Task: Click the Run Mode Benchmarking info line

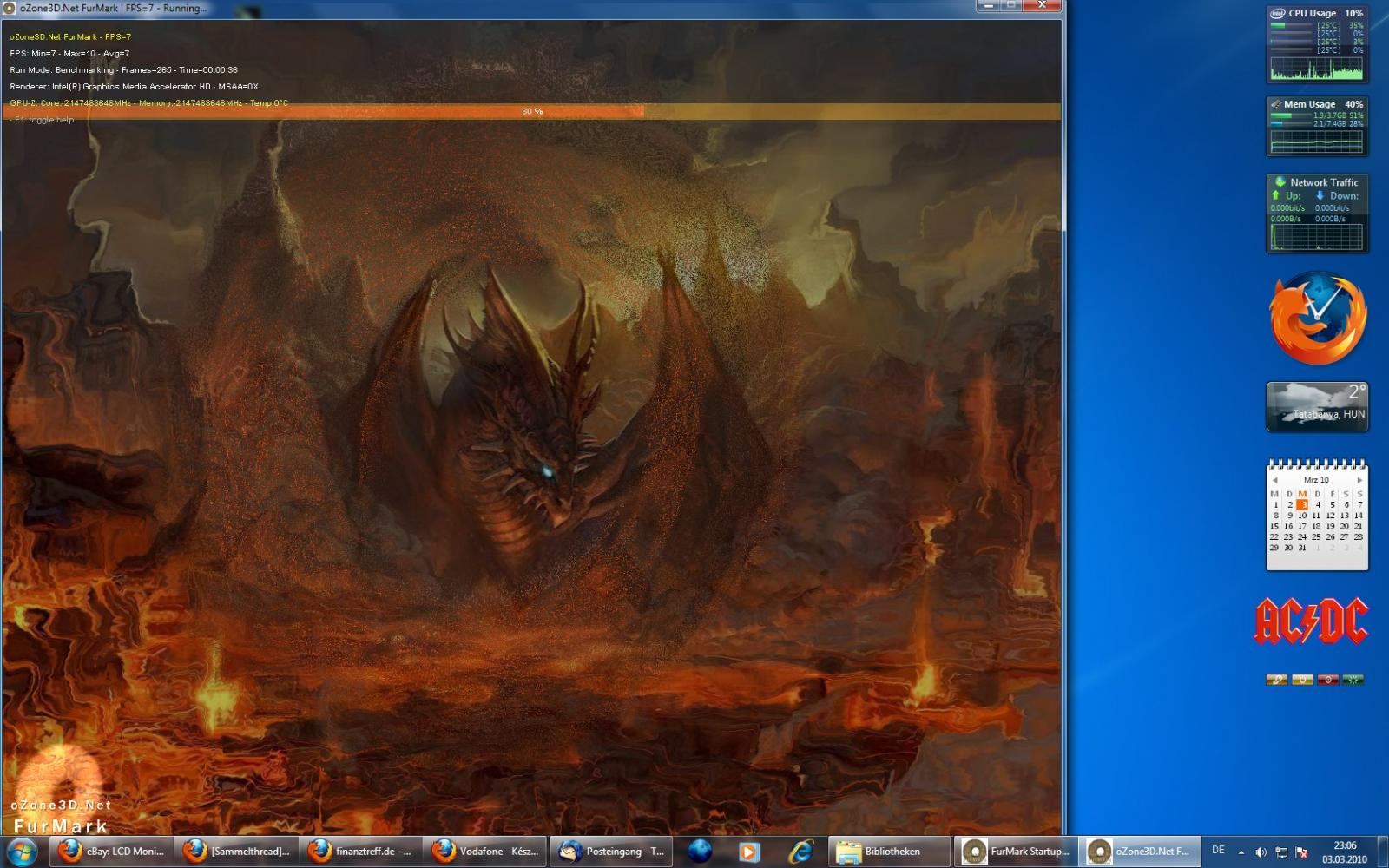Action: 123,70
